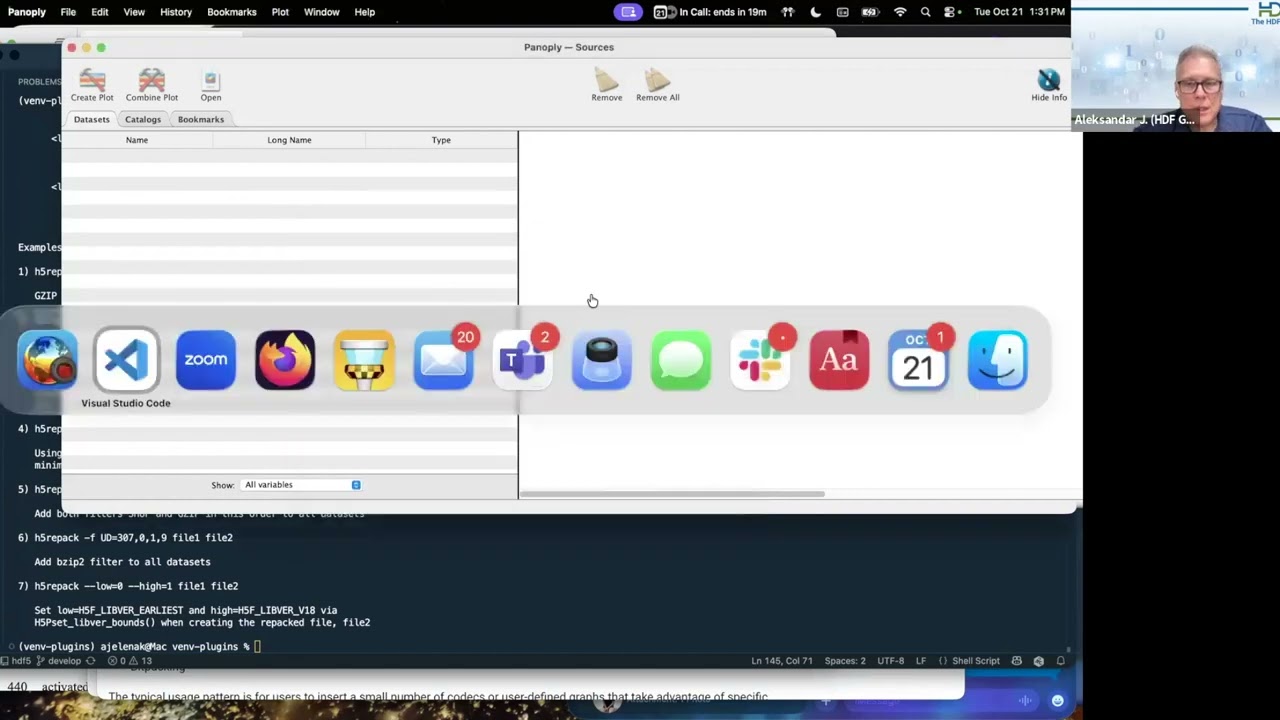
Task: Switch to Visual Studio Code in app switcher
Action: click(126, 360)
